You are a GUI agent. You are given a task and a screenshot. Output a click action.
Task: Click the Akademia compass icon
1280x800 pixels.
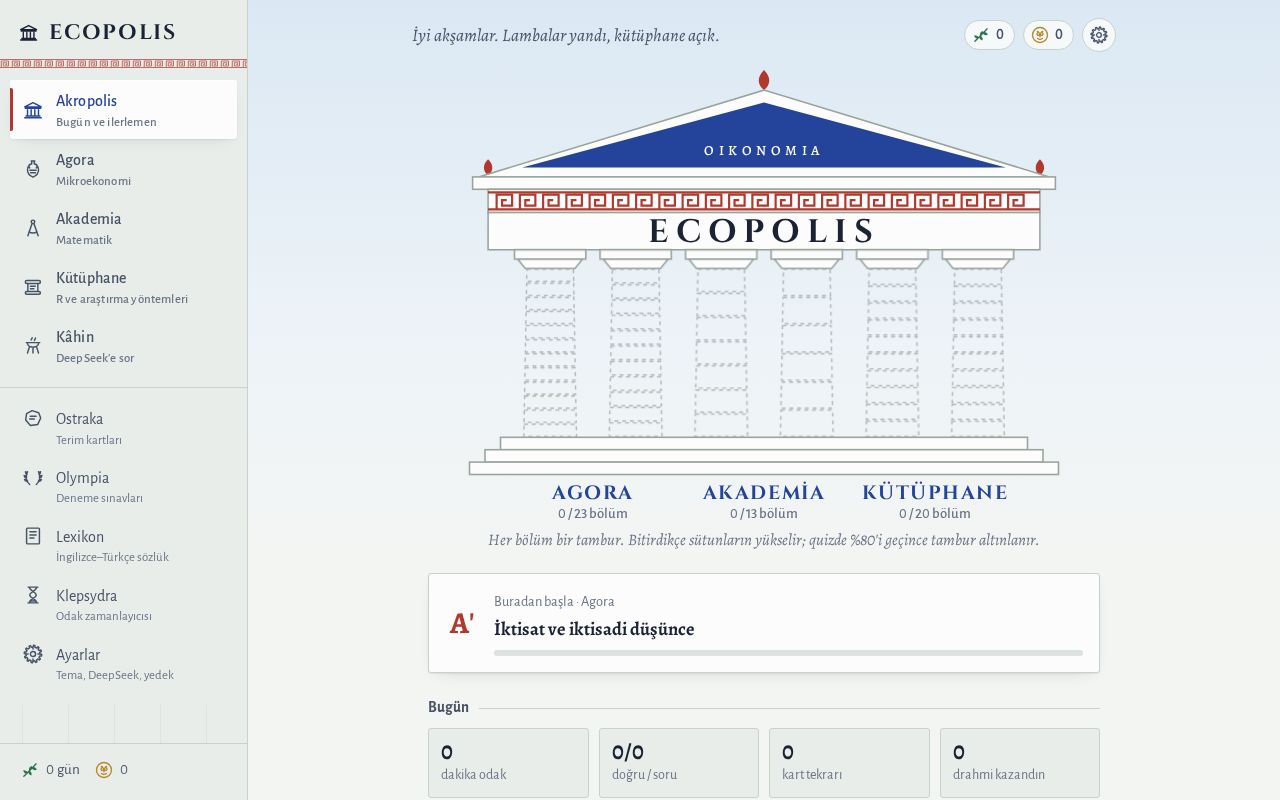click(33, 228)
